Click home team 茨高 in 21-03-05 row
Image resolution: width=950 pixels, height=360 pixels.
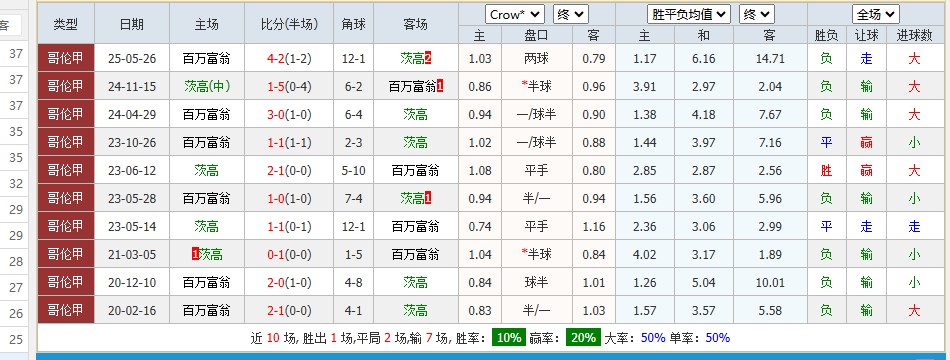coord(211,255)
